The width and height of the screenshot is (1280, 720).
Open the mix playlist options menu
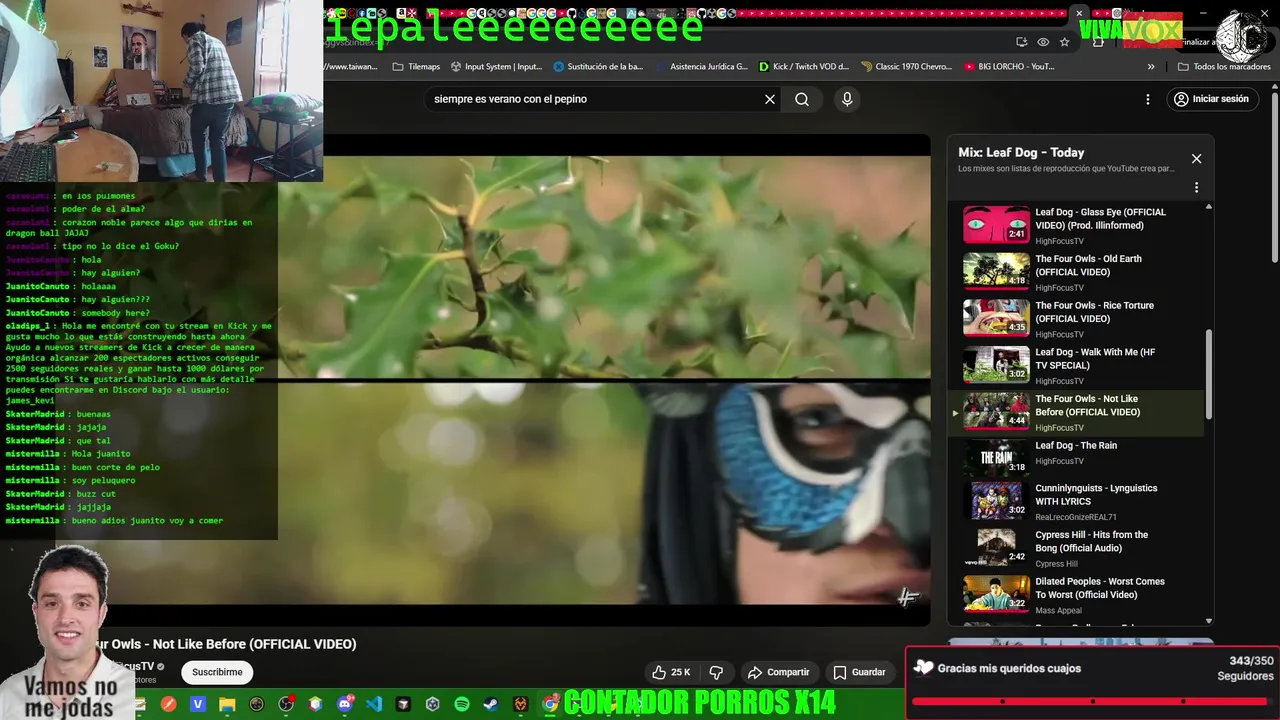[1196, 187]
